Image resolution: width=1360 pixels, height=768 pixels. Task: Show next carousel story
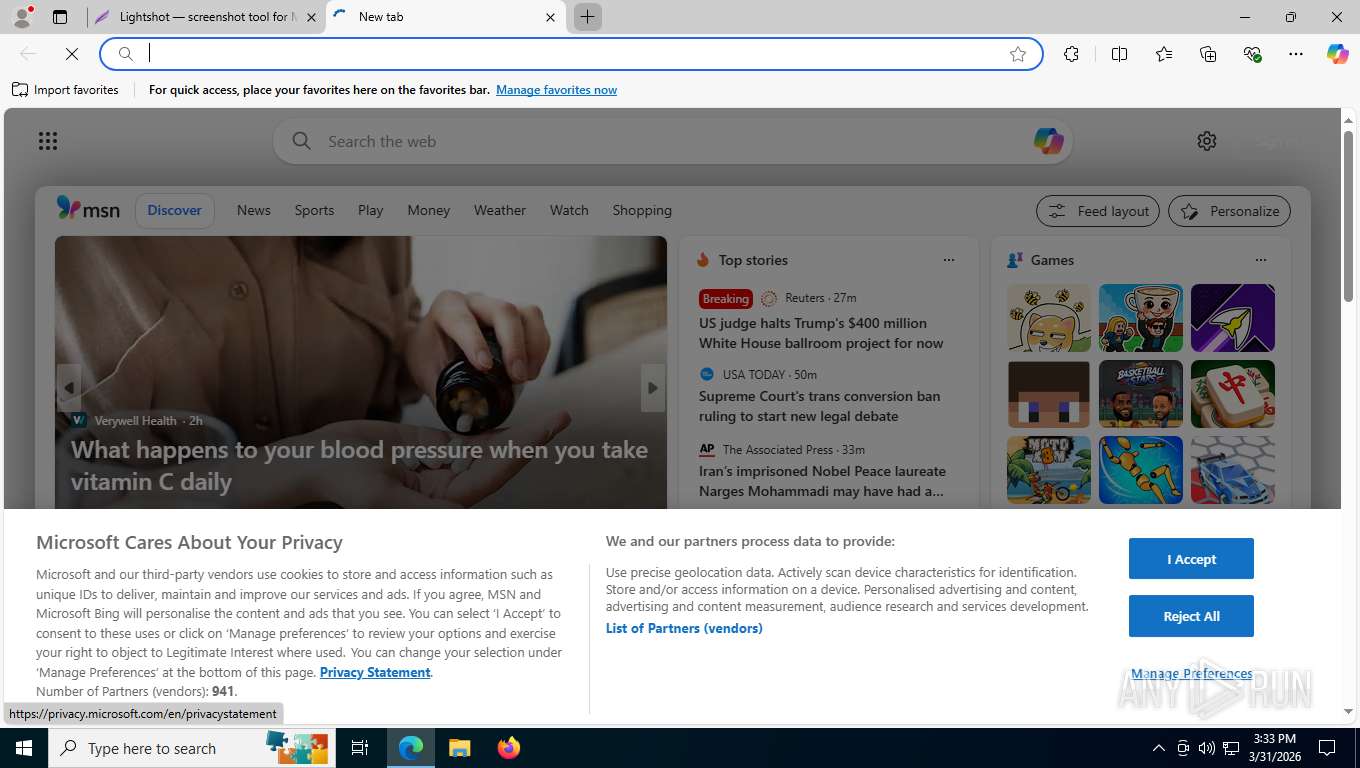pyautogui.click(x=653, y=388)
